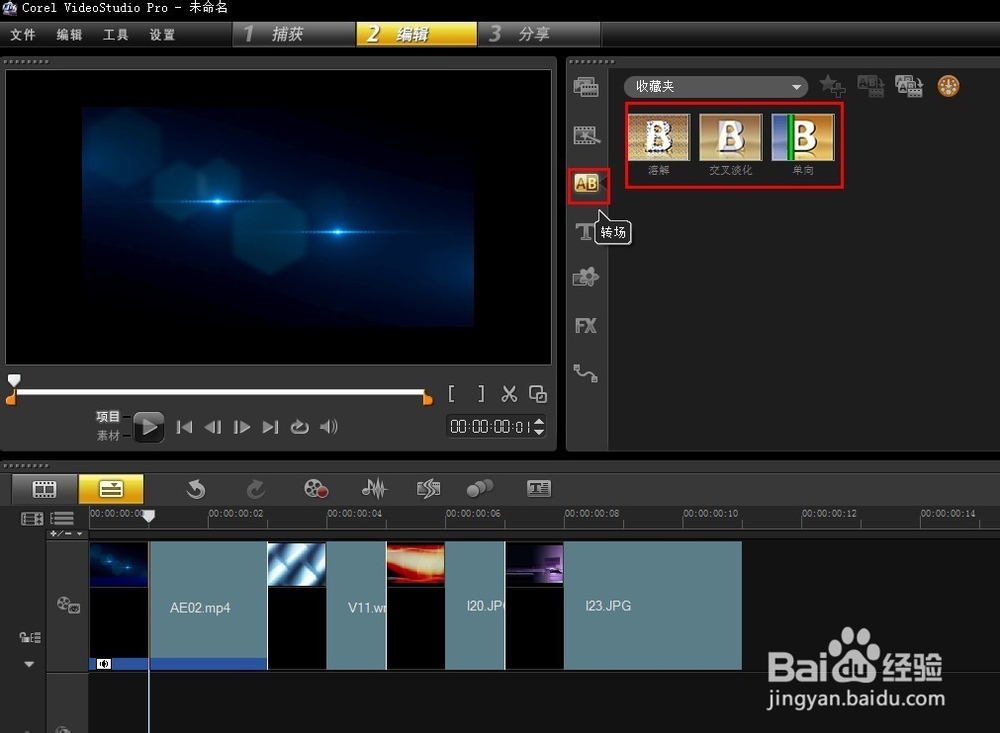
Task: Open the Motion Tracking spheres icon
Action: (x=480, y=489)
